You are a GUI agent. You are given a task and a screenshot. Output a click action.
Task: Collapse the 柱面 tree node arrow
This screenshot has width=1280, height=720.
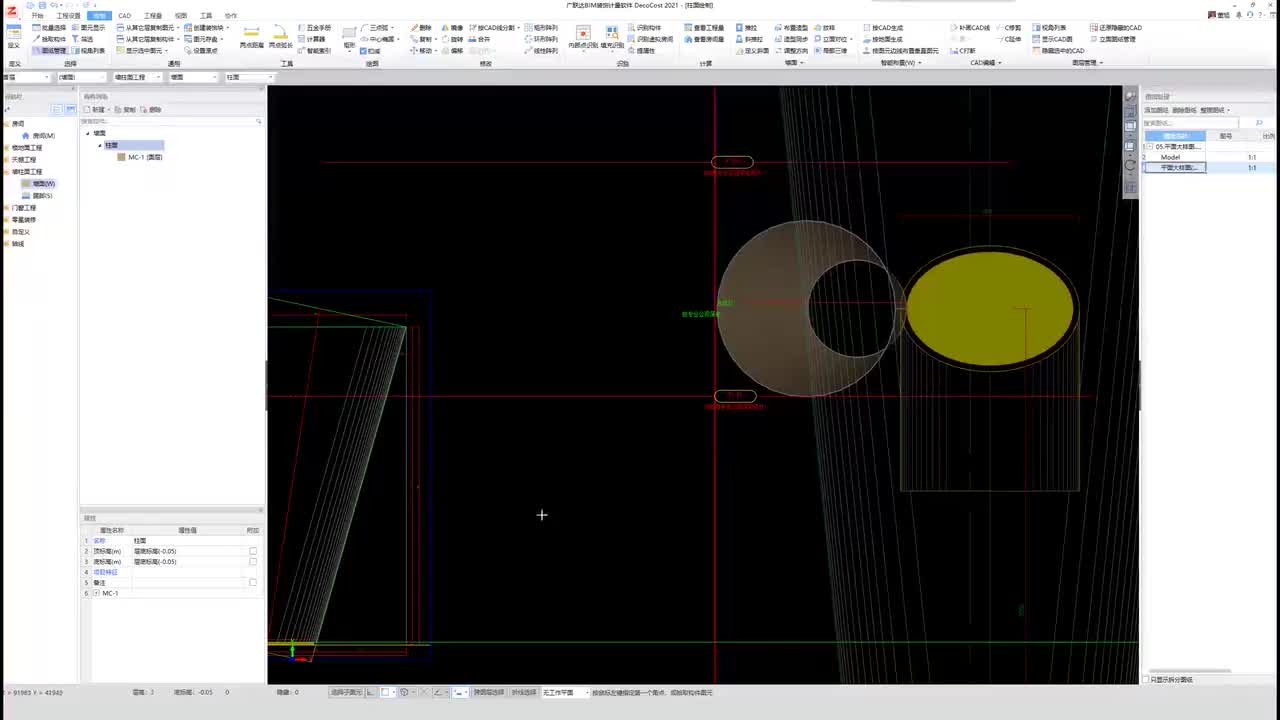pyautogui.click(x=100, y=145)
